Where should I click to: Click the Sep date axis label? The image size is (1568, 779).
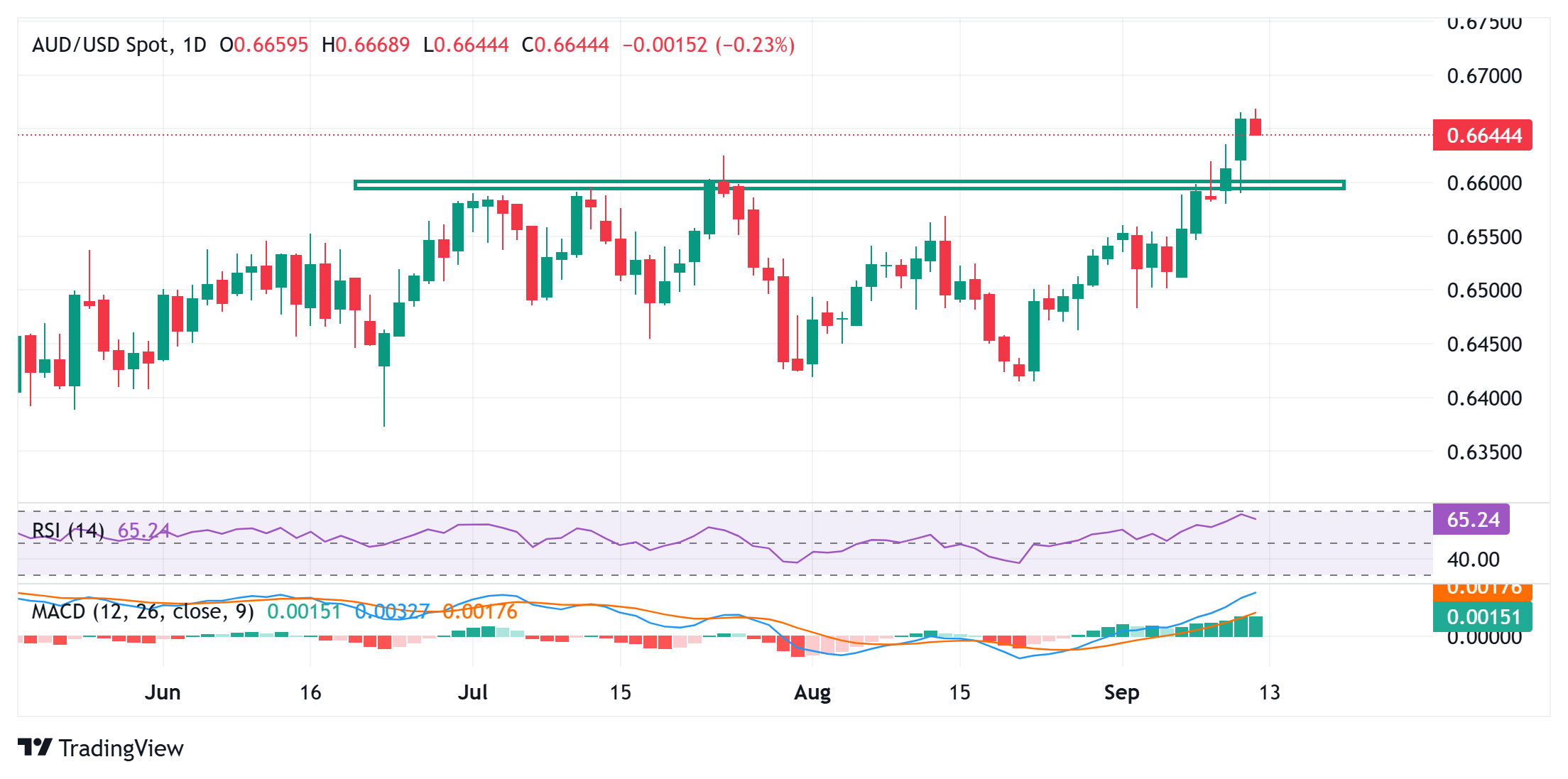pyautogui.click(x=1122, y=692)
